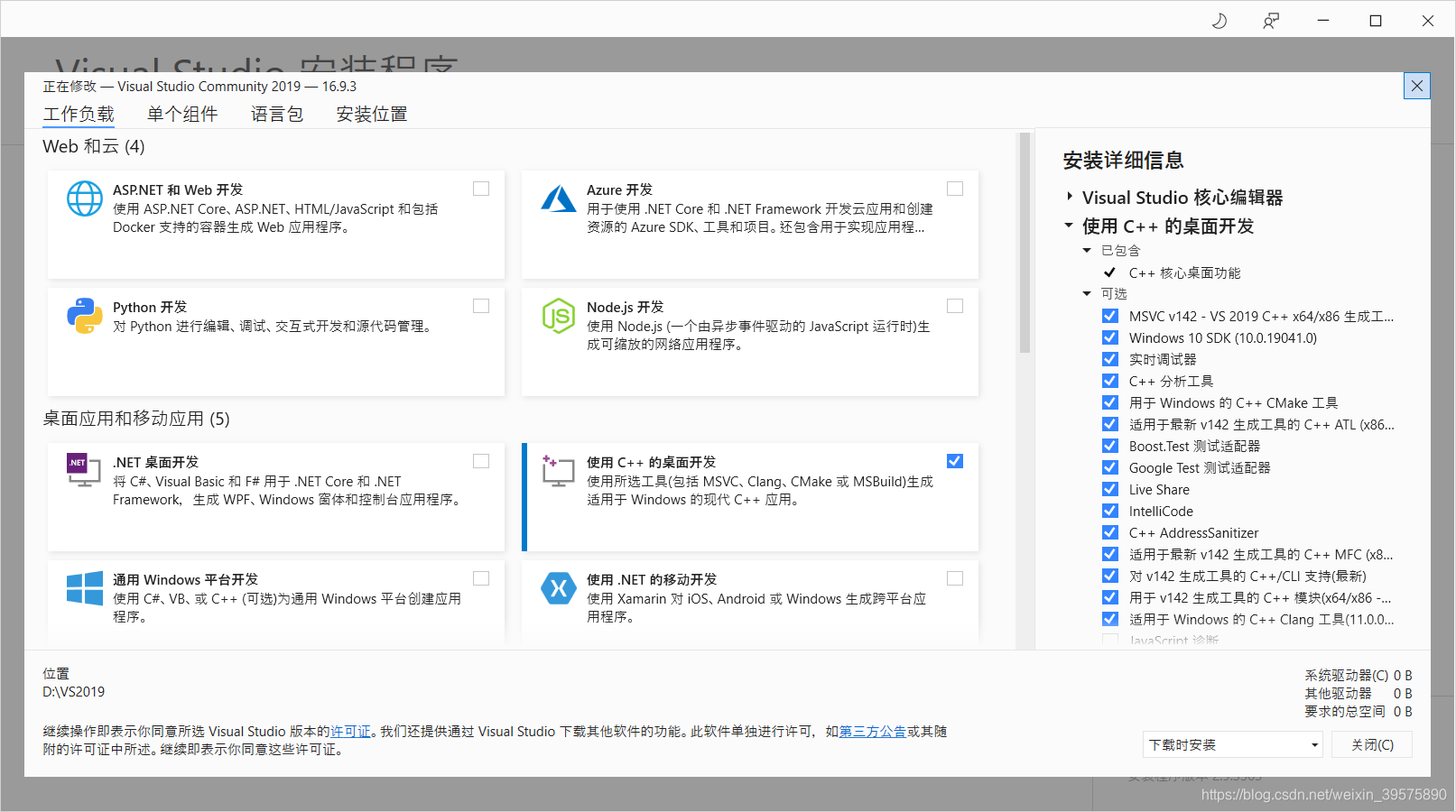
Task: Click the Node.js hexagon icon
Action: click(559, 316)
